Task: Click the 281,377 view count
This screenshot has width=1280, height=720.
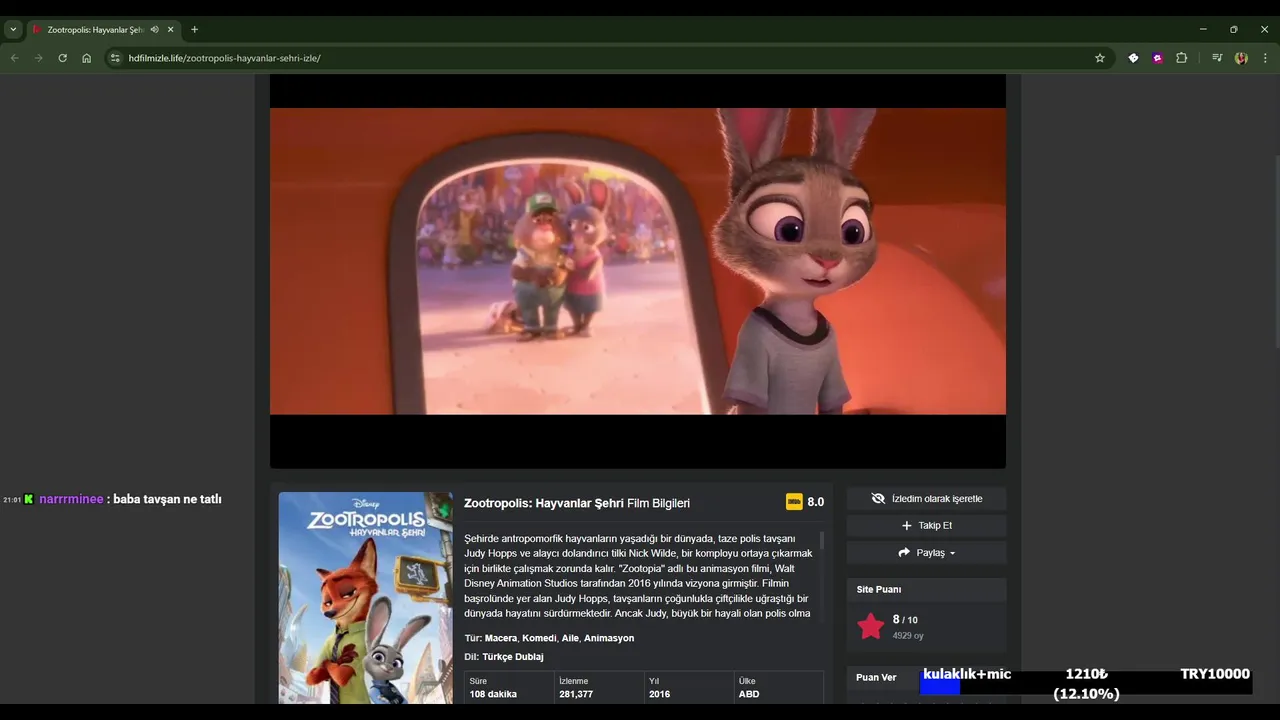Action: [x=576, y=694]
